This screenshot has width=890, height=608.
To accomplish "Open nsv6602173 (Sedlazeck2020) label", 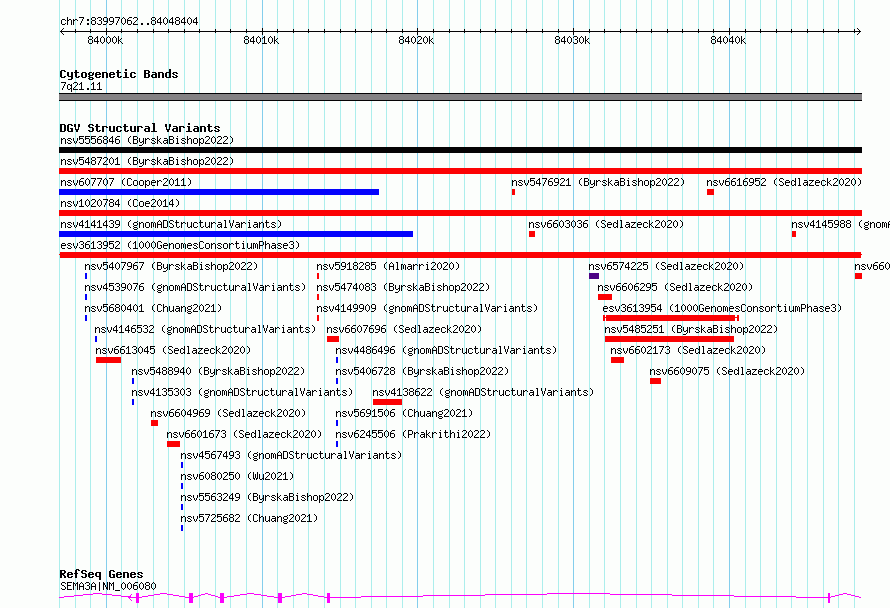I will pos(688,350).
